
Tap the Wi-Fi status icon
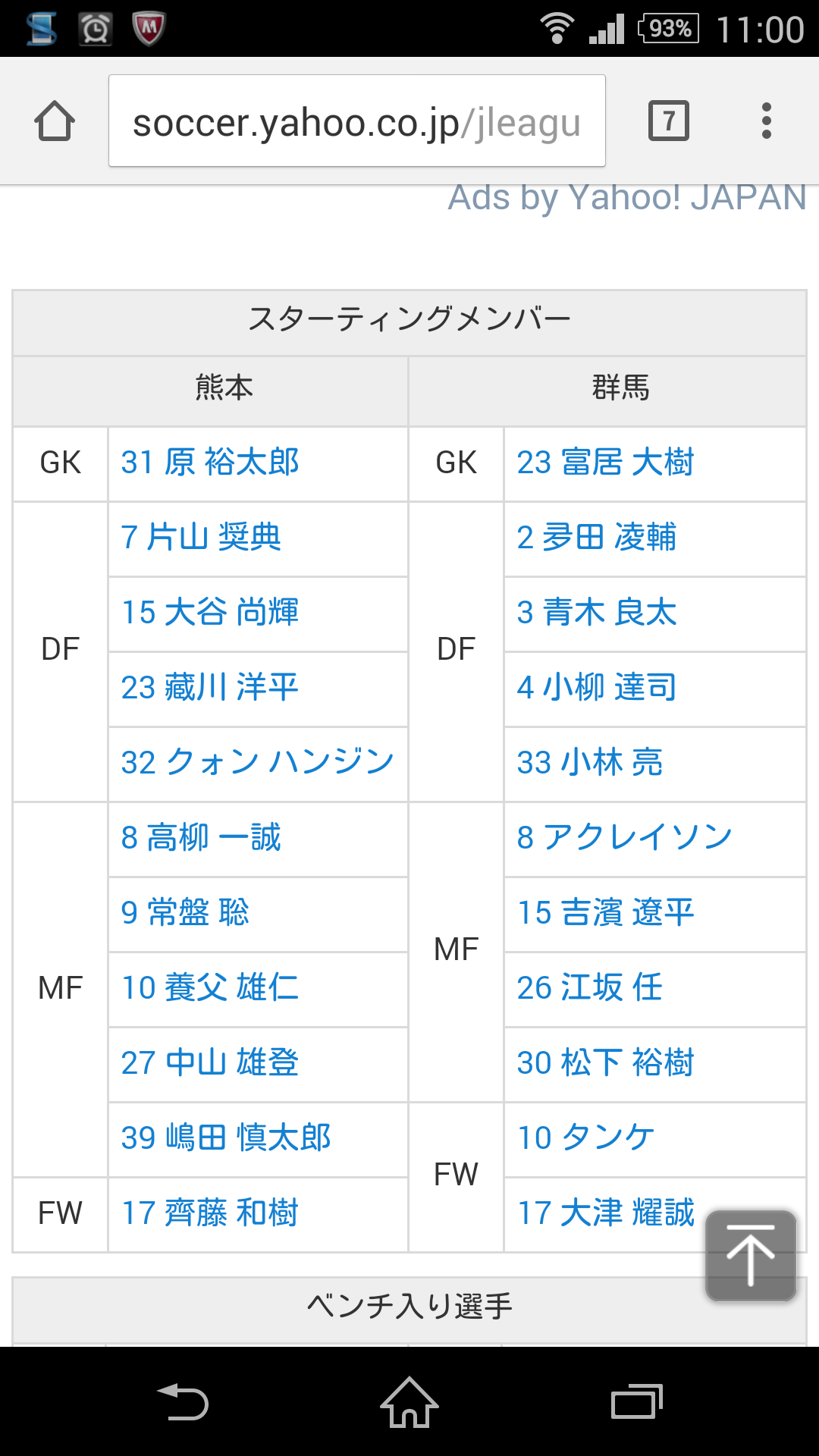coord(557,29)
